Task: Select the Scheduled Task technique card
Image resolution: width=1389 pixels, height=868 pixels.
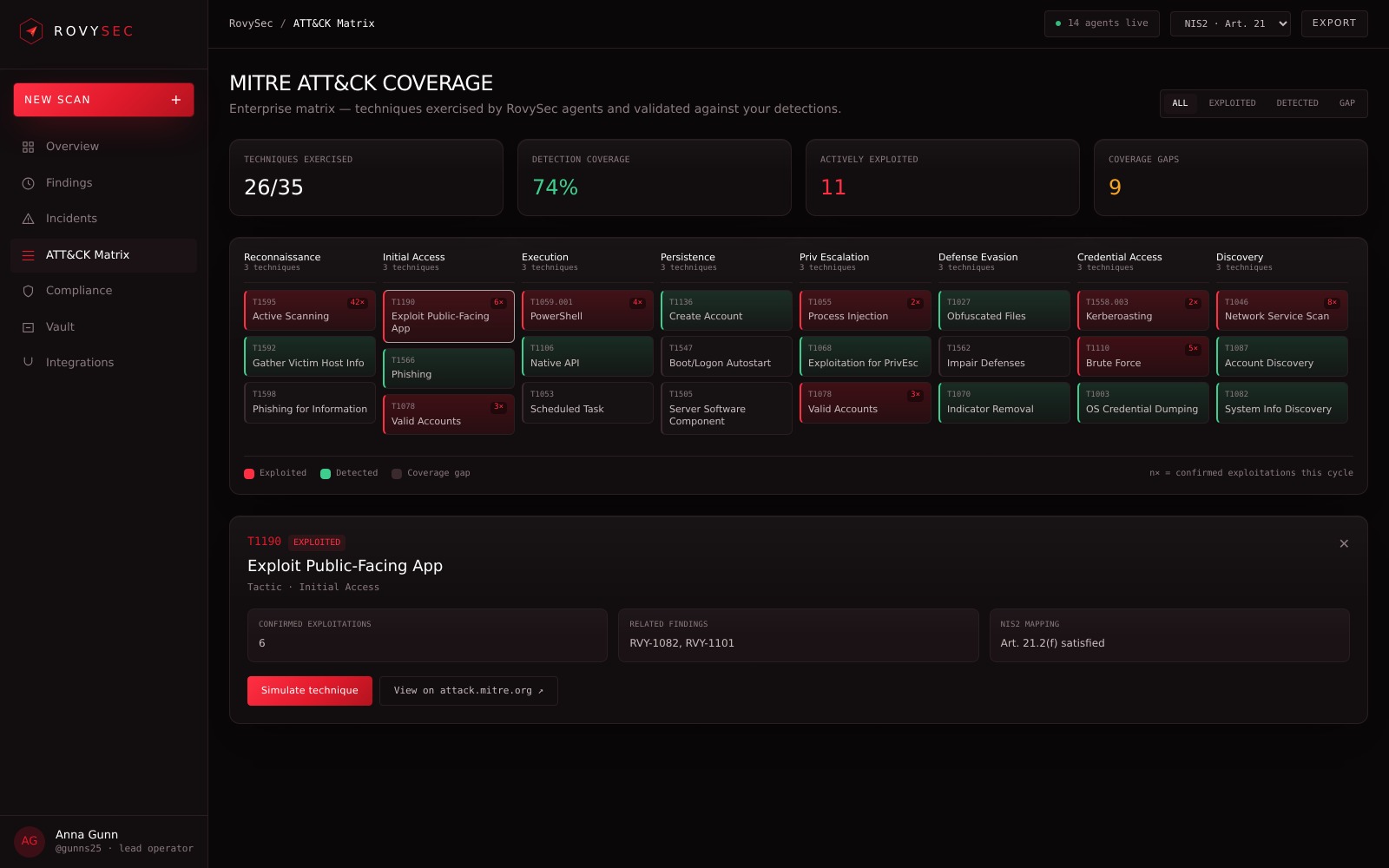Action: (x=588, y=403)
